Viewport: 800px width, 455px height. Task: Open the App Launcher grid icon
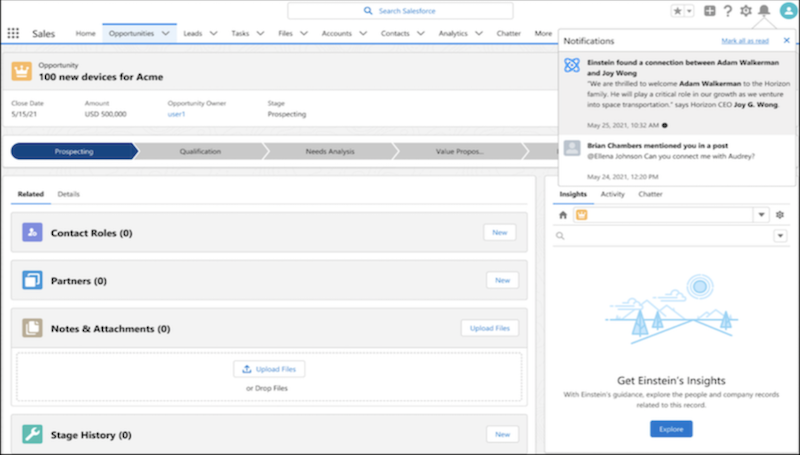[x=13, y=34]
